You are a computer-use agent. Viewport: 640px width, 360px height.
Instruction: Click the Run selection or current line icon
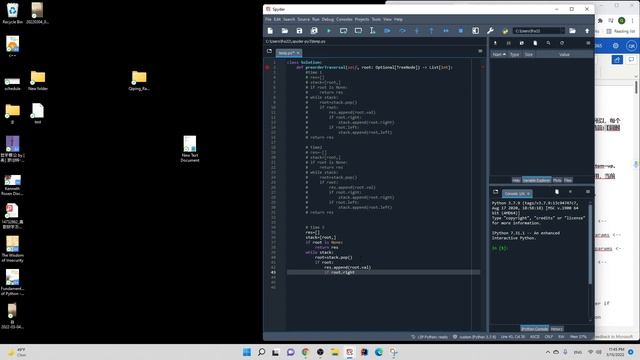pyautogui.click(x=372, y=31)
